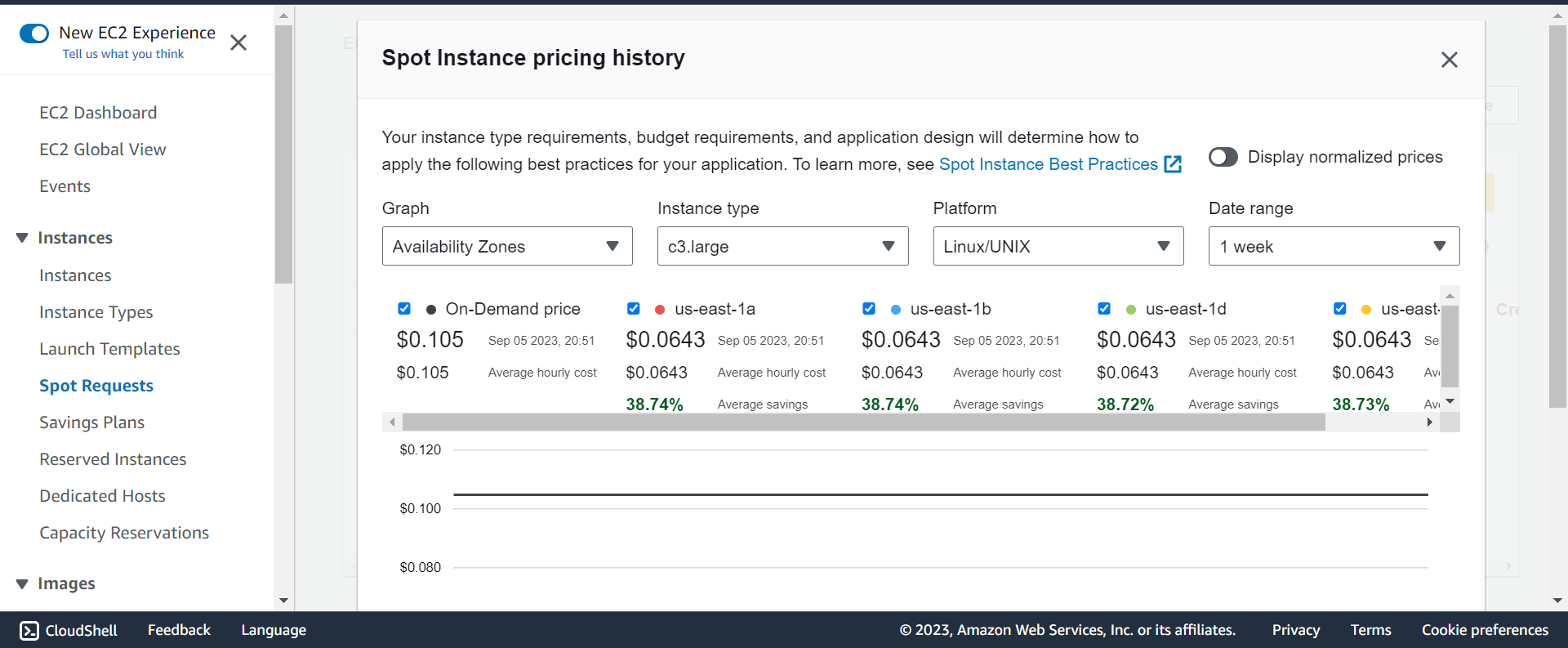Open Cookie preferences
The image size is (1568, 648).
[x=1485, y=630]
